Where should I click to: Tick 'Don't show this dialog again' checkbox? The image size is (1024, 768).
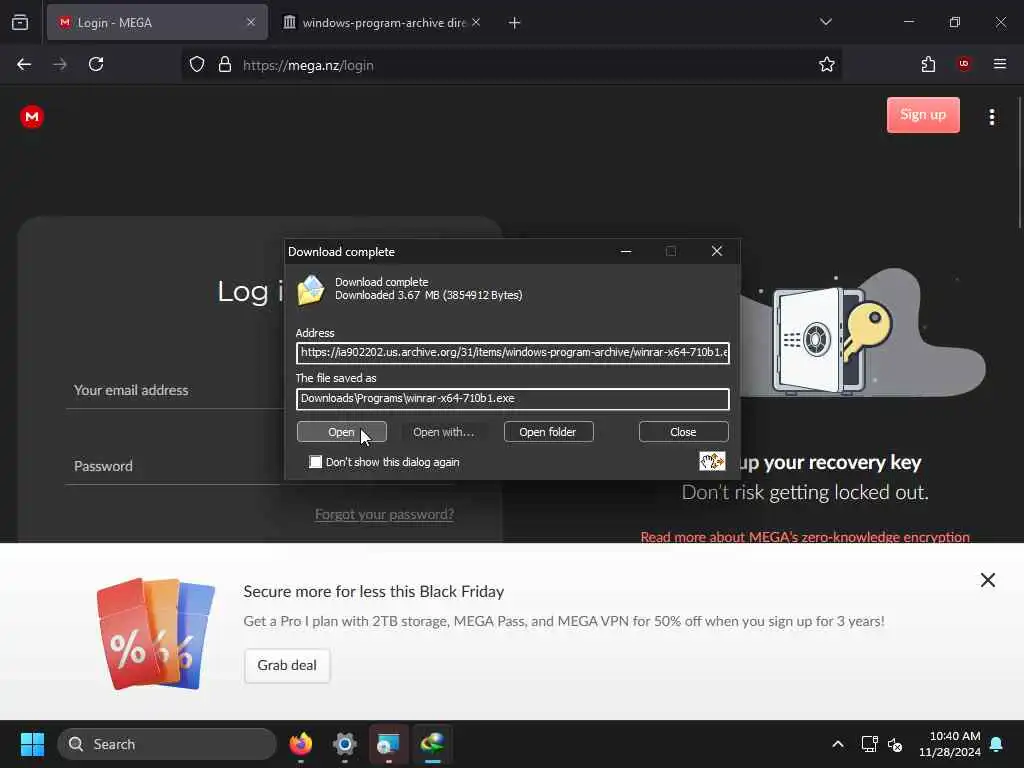[x=315, y=462]
